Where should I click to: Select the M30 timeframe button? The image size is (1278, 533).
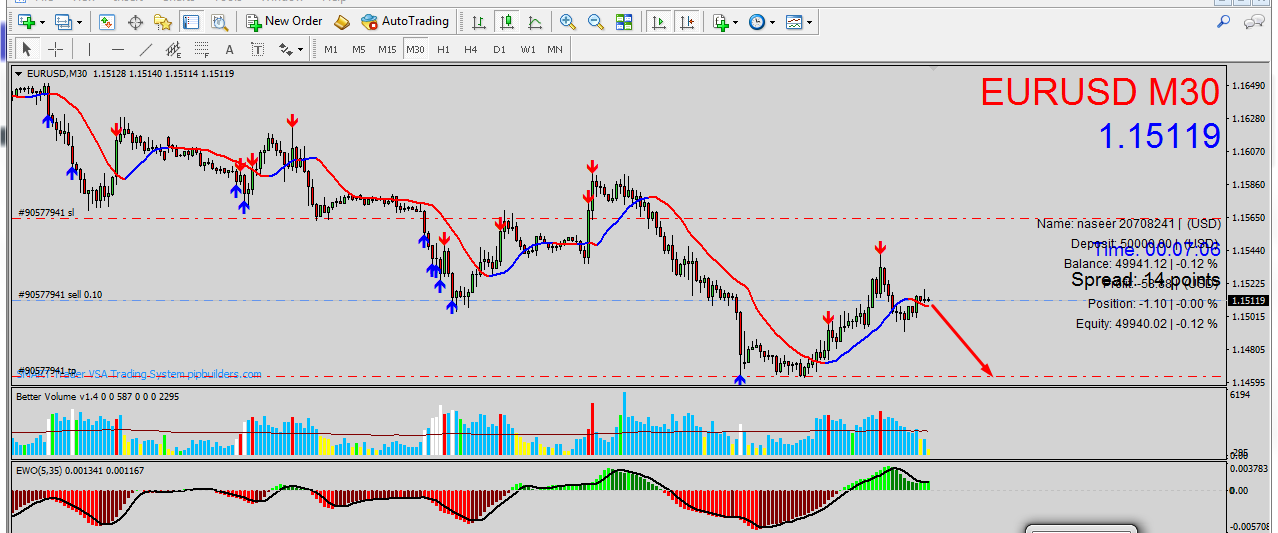point(416,49)
